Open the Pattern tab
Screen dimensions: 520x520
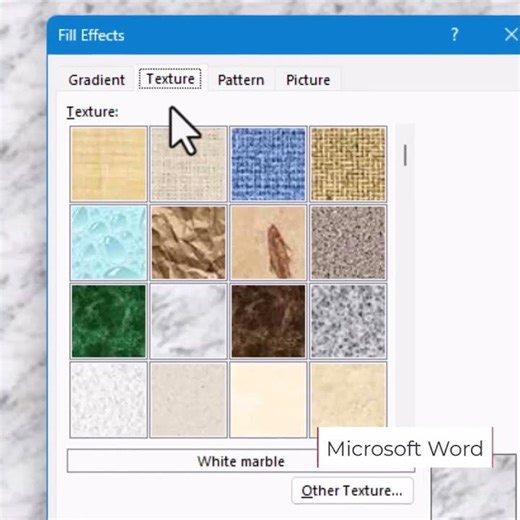[241, 80]
